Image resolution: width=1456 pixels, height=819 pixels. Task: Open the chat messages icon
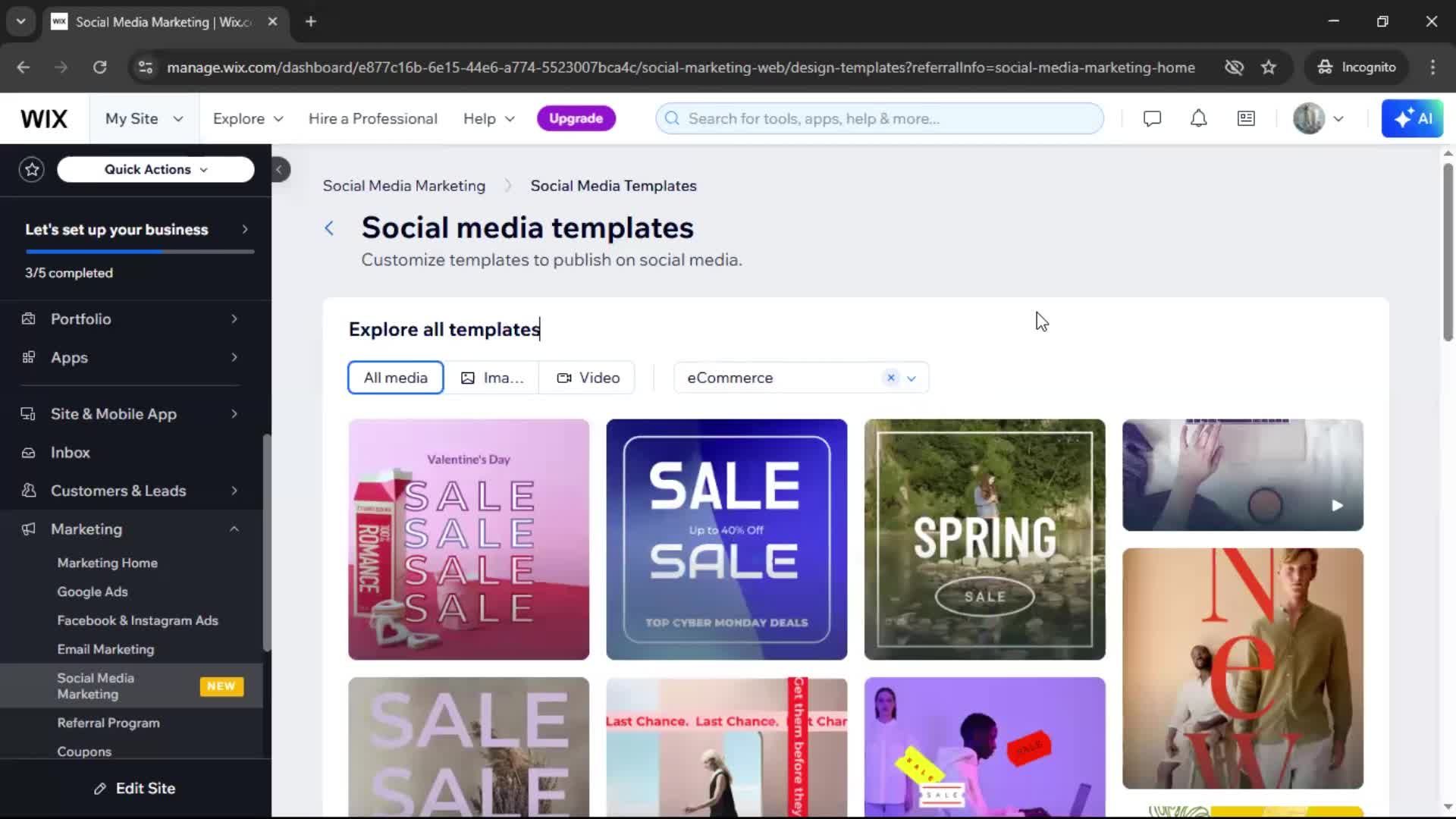click(1152, 118)
